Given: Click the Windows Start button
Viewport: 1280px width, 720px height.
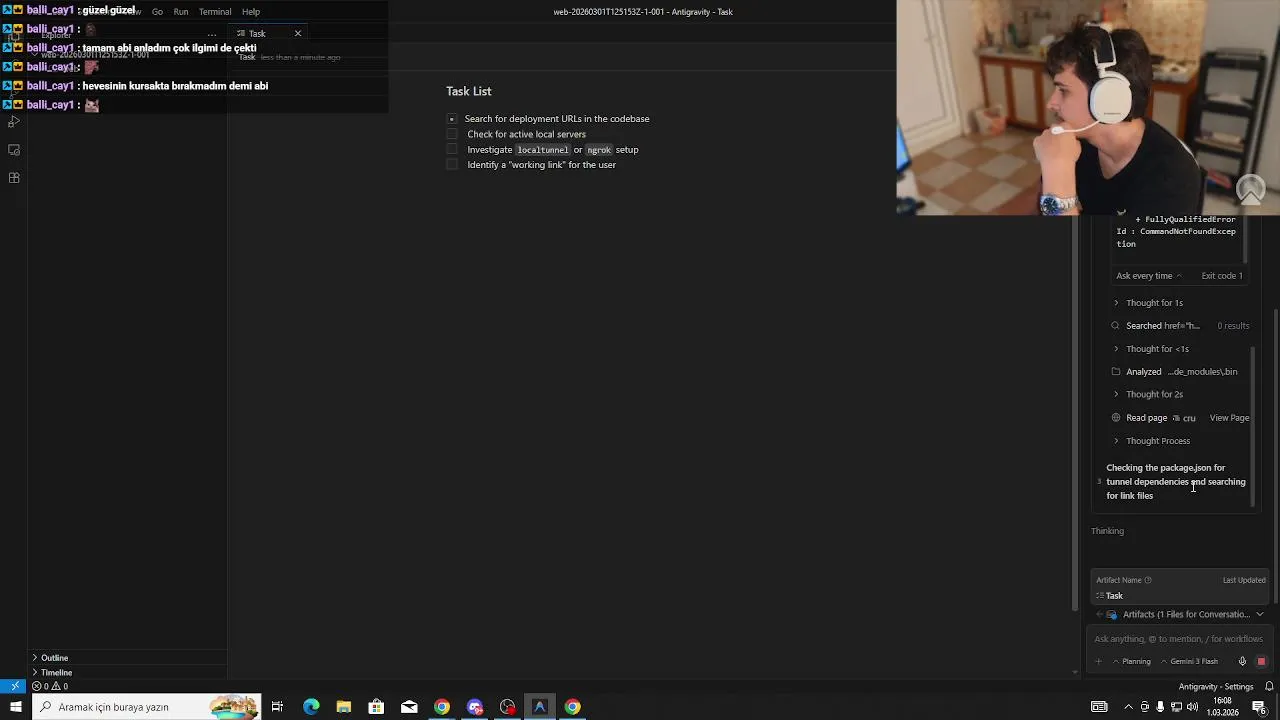Looking at the screenshot, I should (15, 707).
